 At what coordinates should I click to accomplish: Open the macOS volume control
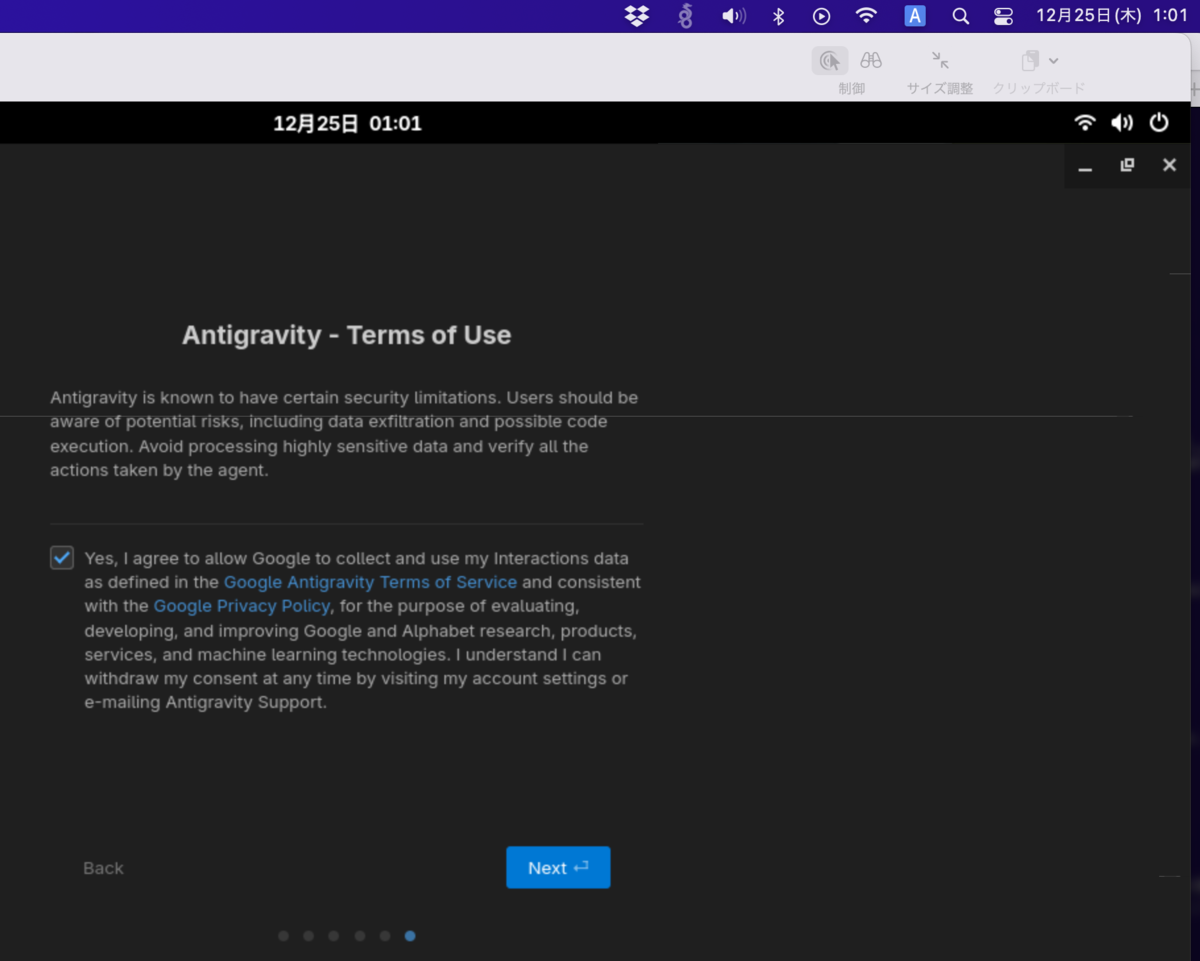click(733, 16)
